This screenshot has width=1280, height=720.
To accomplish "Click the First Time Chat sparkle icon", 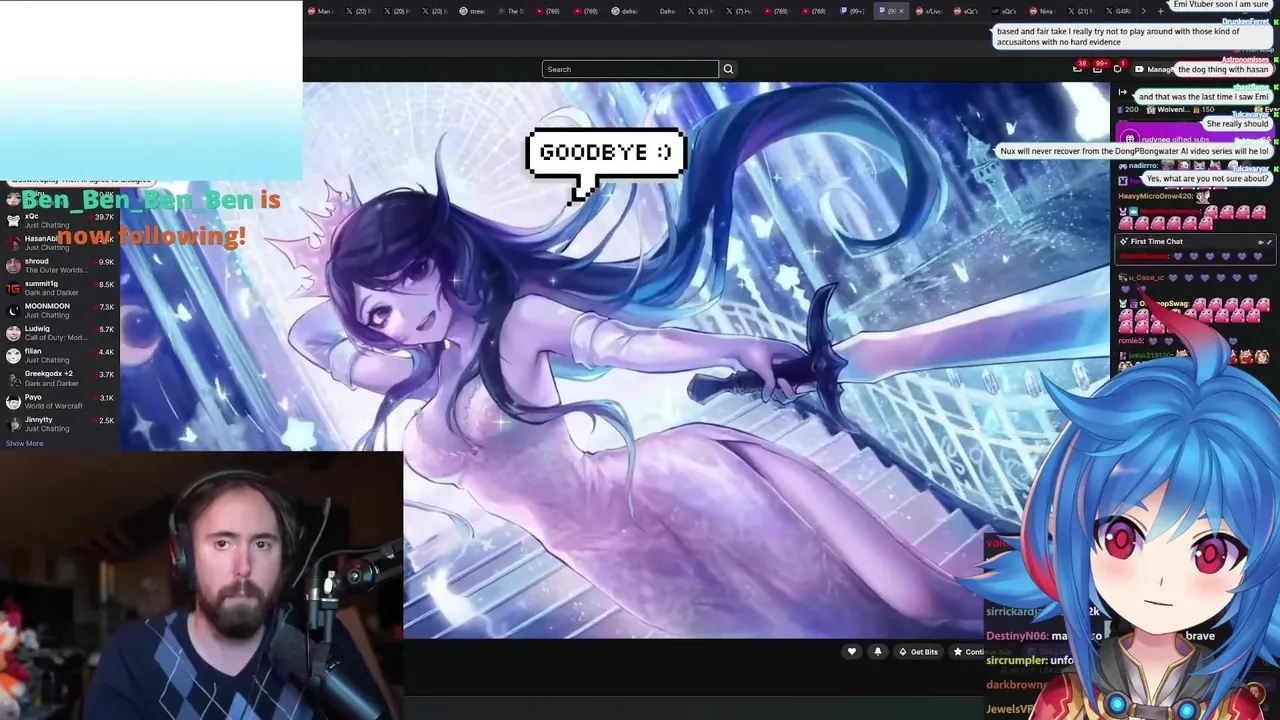I will point(1124,241).
